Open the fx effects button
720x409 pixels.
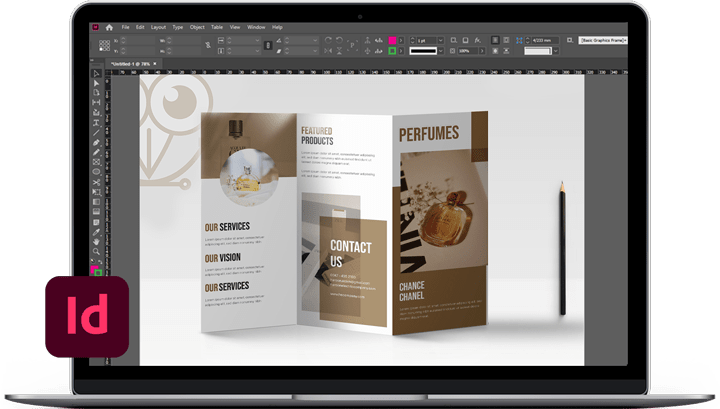[x=478, y=40]
